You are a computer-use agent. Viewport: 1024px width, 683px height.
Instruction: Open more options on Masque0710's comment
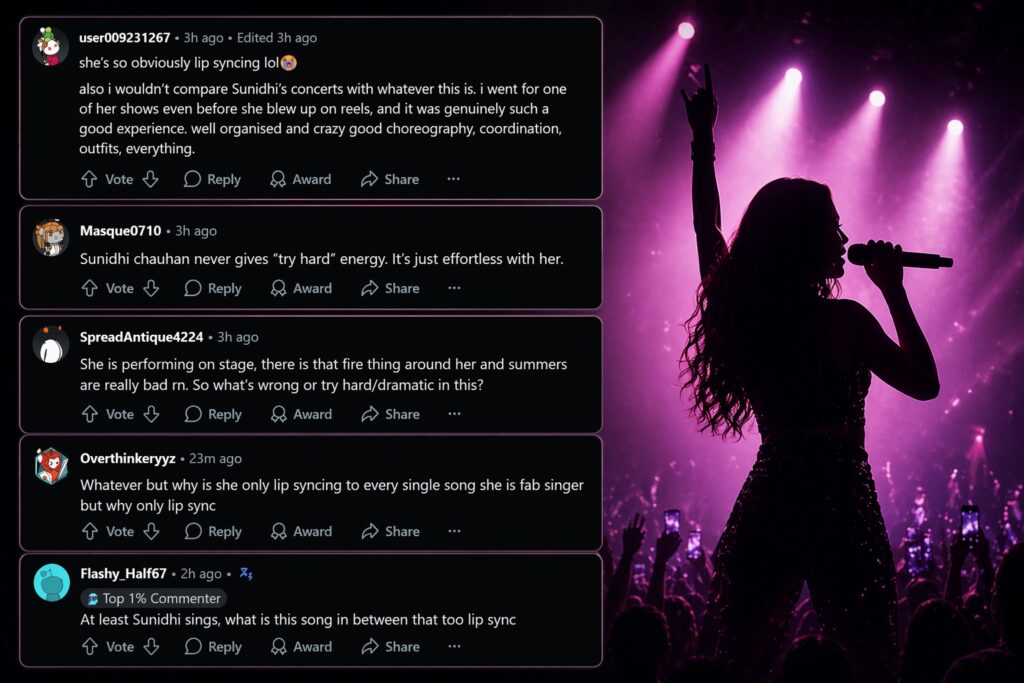click(453, 288)
